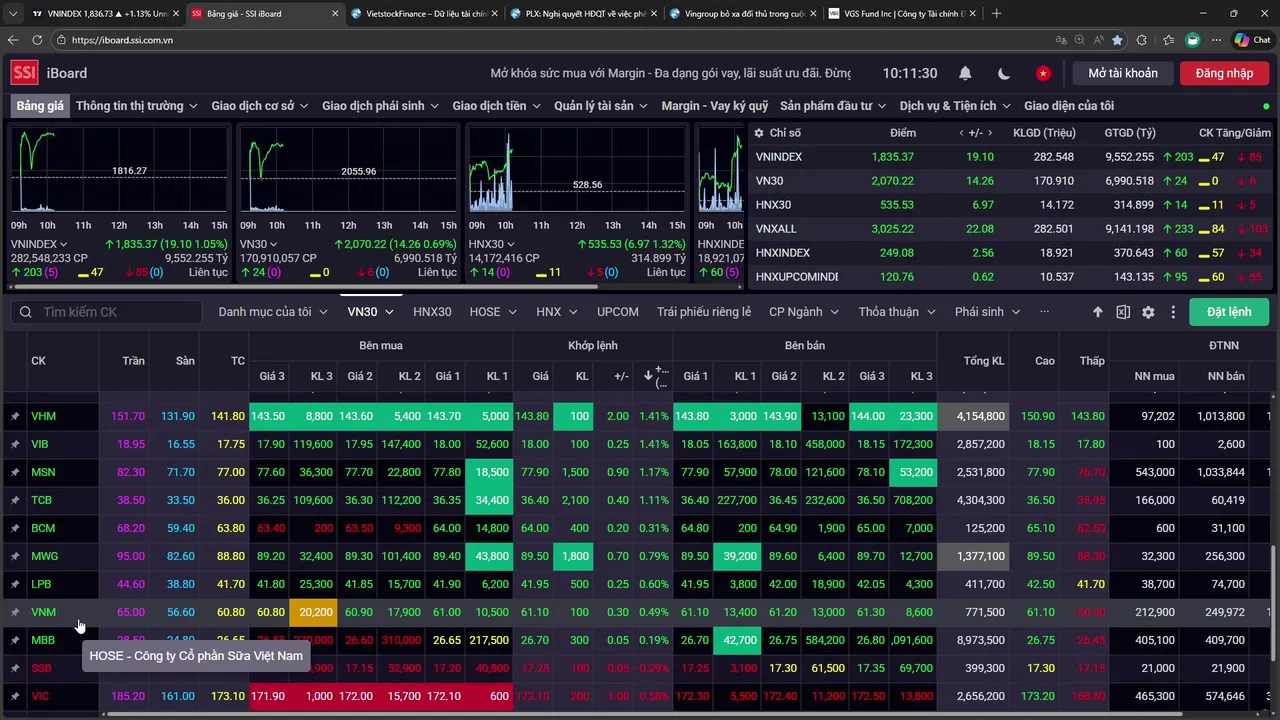The height and width of the screenshot is (720, 1280).
Task: Open browser extensions puzzle icon
Action: (1142, 40)
